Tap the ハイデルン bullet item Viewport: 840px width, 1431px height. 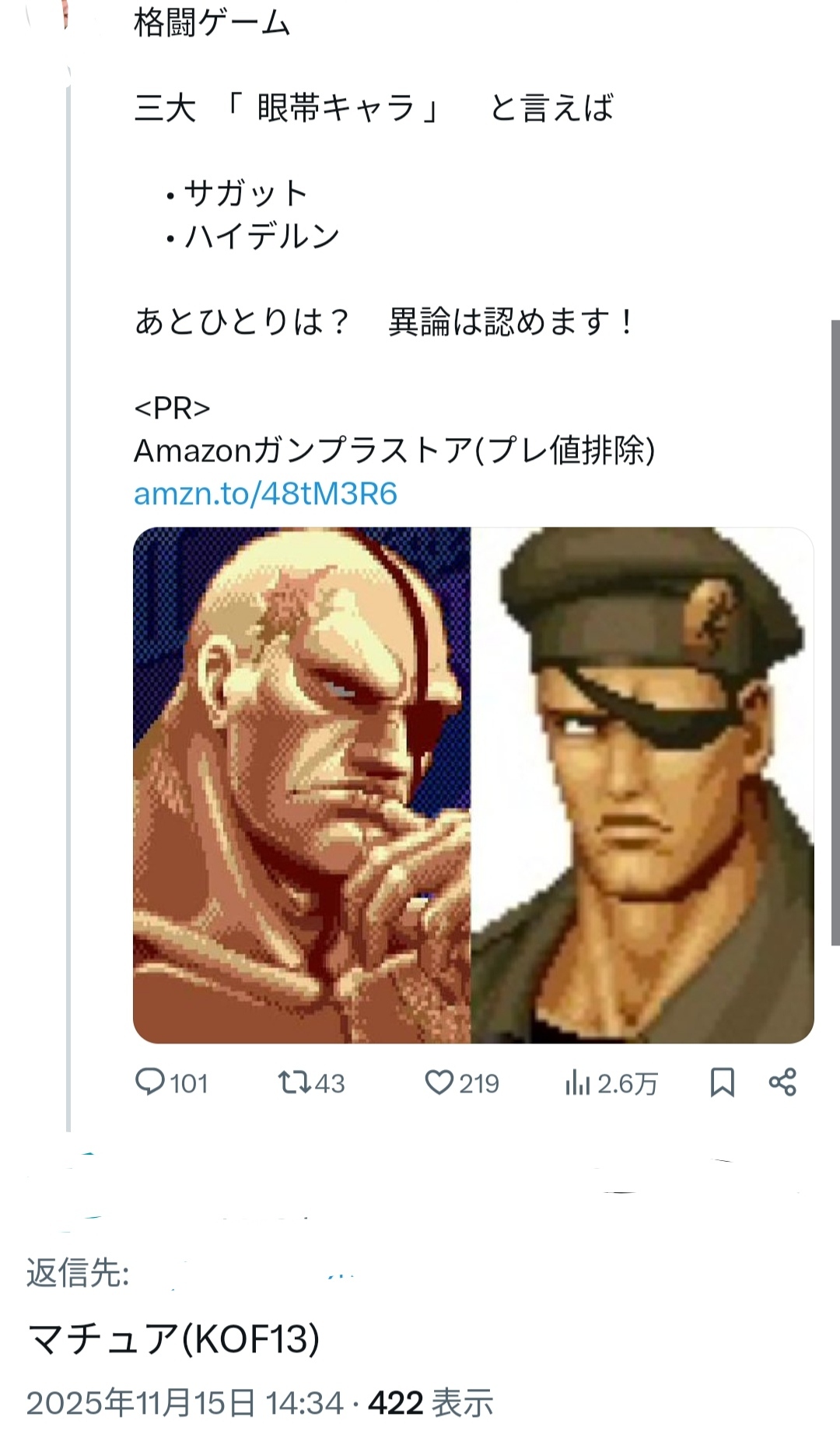tap(261, 236)
